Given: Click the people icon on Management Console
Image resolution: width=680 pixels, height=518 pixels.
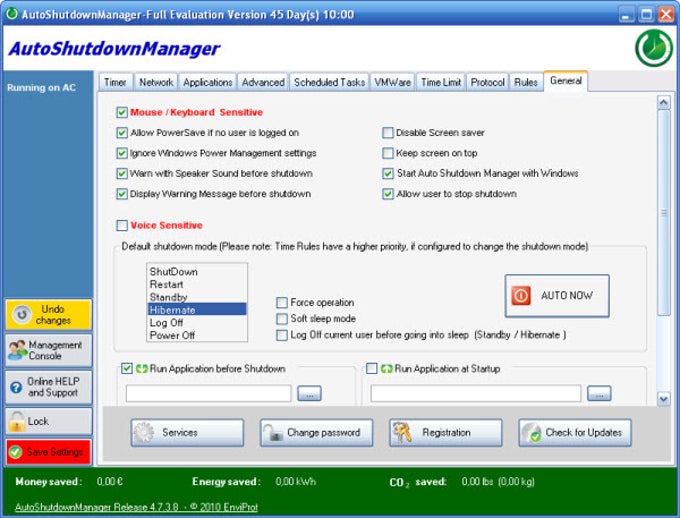Looking at the screenshot, I should tap(17, 350).
